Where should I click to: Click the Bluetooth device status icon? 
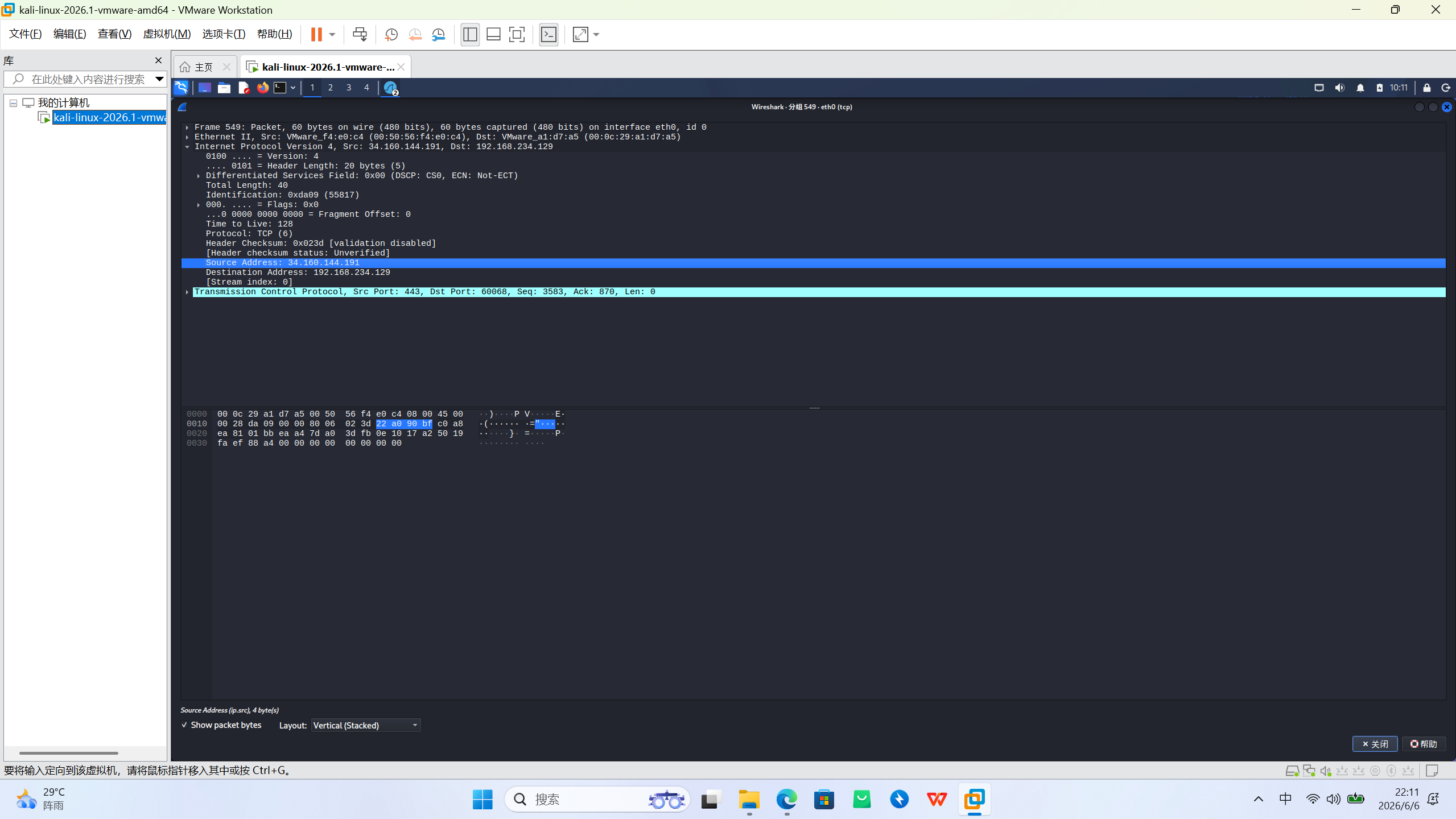[1391, 771]
